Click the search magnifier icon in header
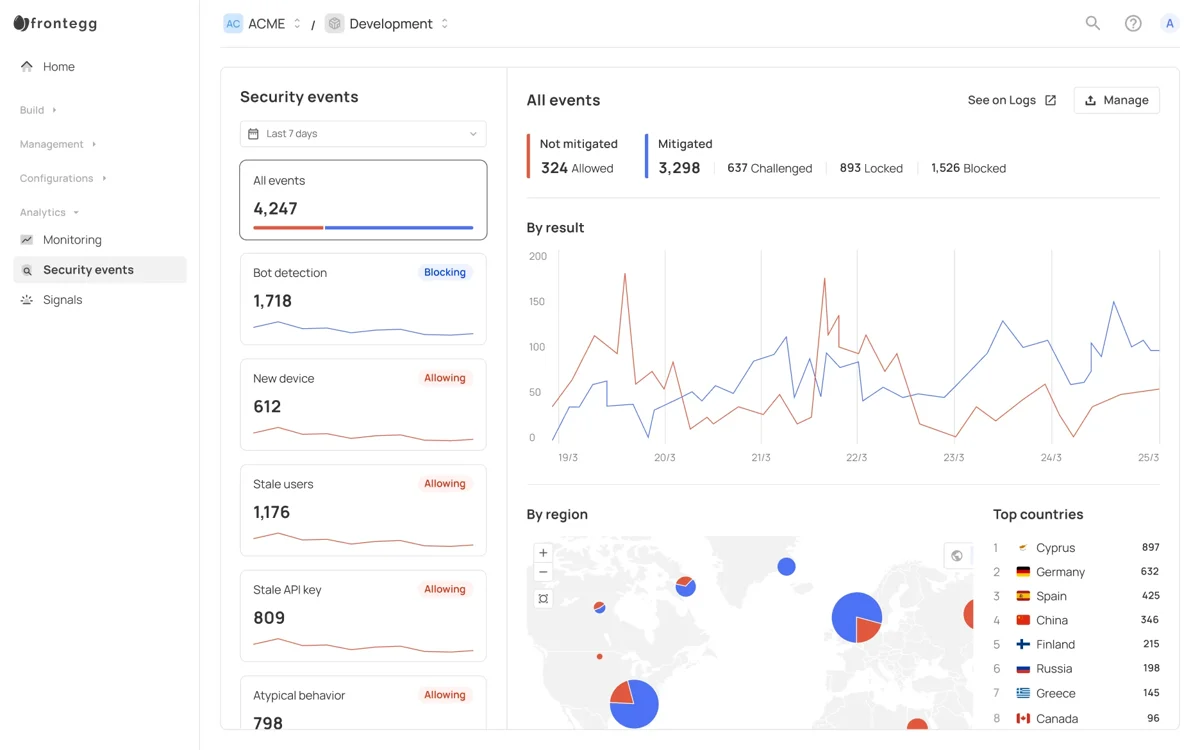 pyautogui.click(x=1093, y=23)
